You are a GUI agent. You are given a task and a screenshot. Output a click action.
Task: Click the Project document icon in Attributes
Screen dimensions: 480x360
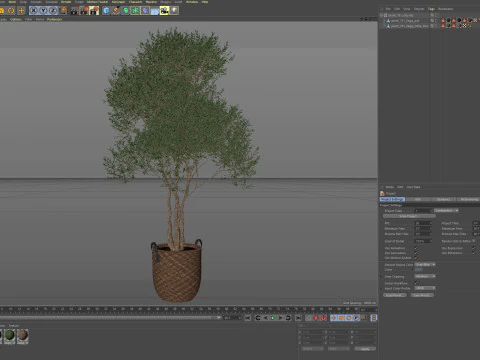click(382, 193)
